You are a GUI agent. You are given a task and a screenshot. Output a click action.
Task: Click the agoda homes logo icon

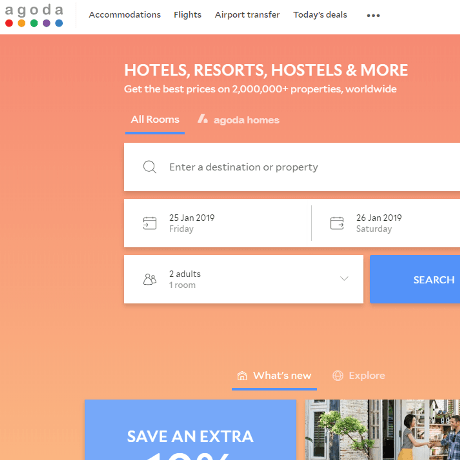[203, 119]
